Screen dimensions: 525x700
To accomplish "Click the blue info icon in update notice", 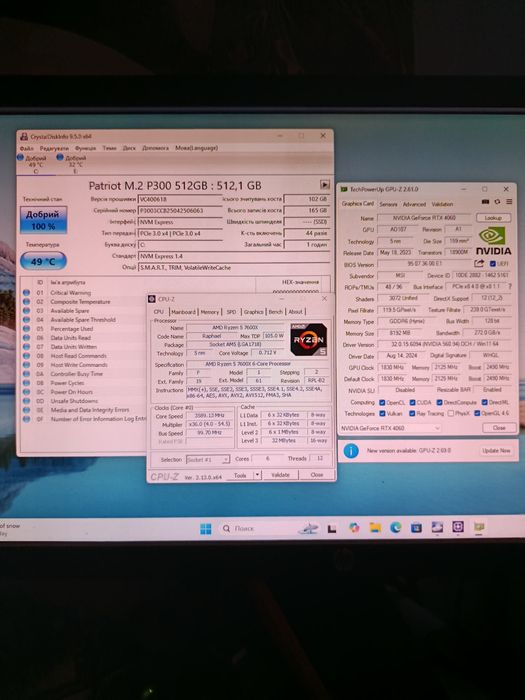I will 351,451.
